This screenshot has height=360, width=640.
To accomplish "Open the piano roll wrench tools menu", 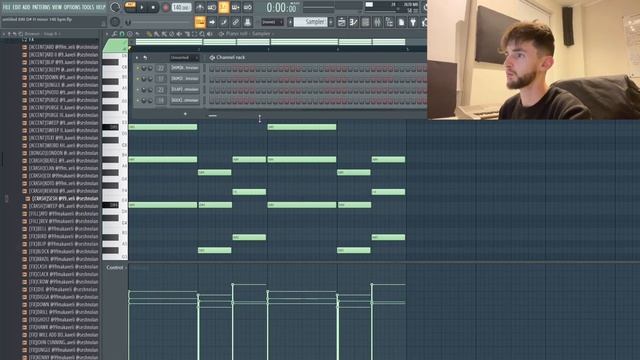I will coord(115,34).
